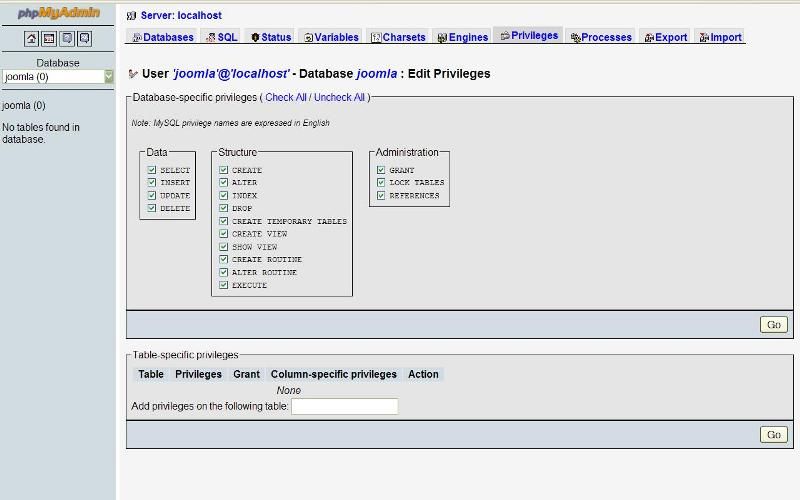
Task: Click the MySQL documentation icon in sidebar
Action: (84, 38)
